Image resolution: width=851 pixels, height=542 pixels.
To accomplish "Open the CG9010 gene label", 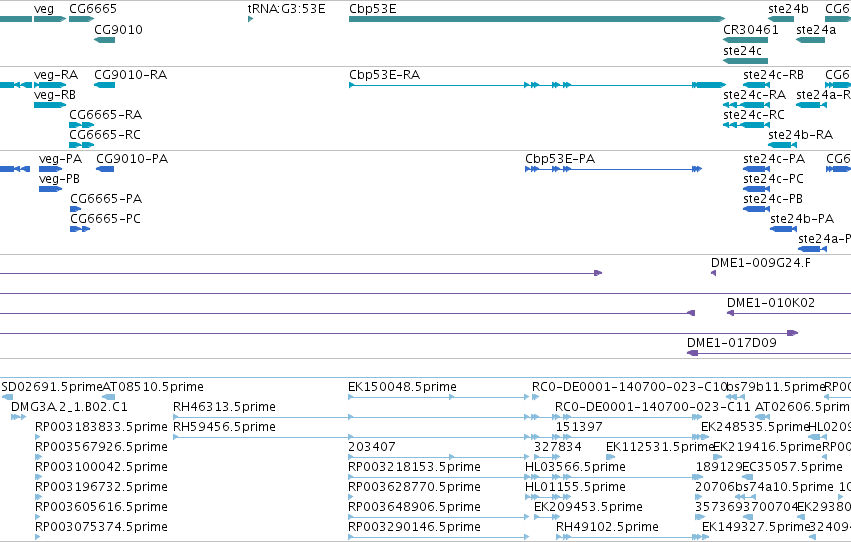I will (118, 29).
